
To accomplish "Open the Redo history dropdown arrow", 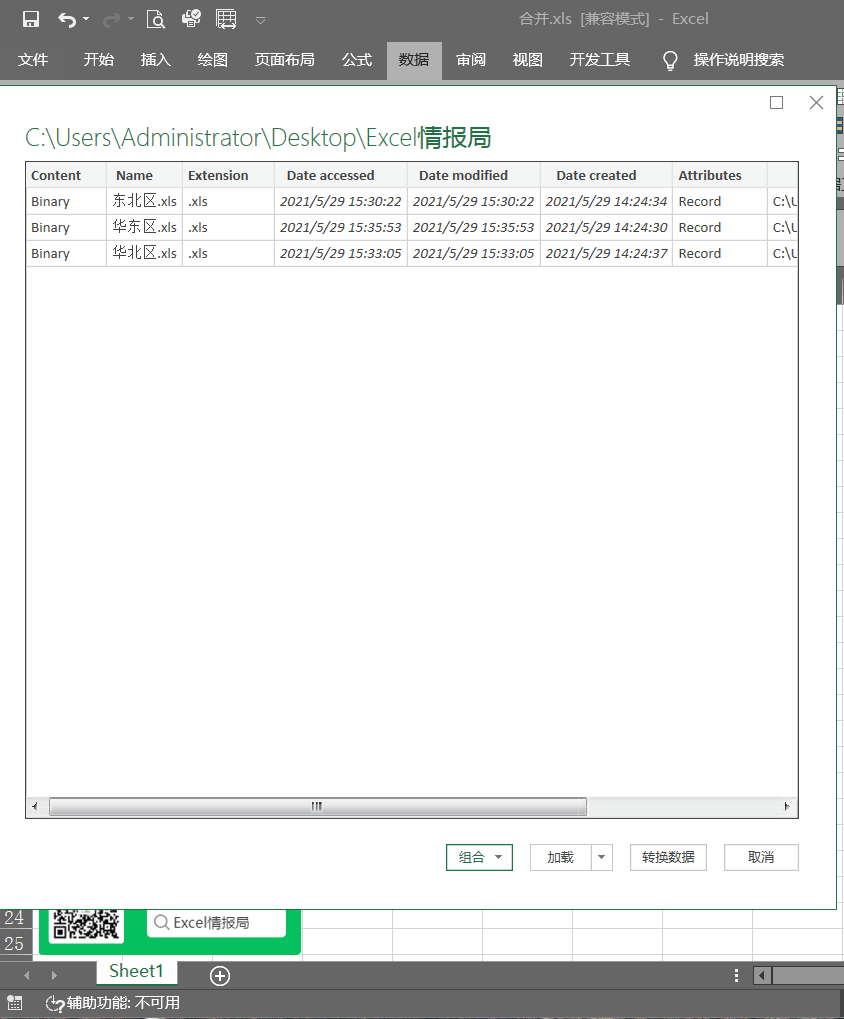I will (x=131, y=19).
